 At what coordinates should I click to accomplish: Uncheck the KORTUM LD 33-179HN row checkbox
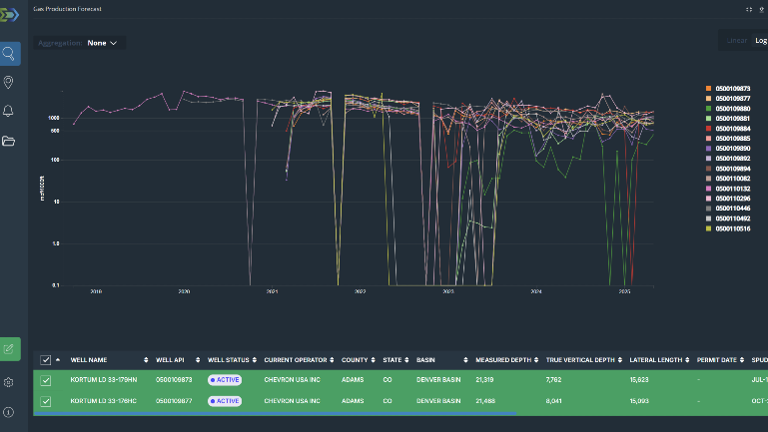point(45,380)
